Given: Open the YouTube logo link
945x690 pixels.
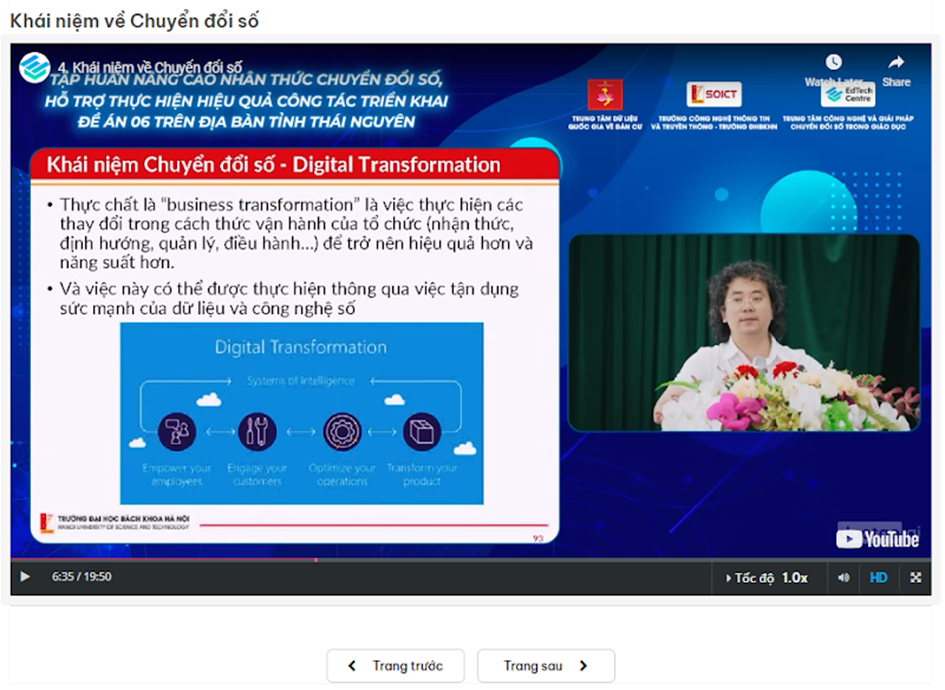Looking at the screenshot, I should click(x=877, y=539).
